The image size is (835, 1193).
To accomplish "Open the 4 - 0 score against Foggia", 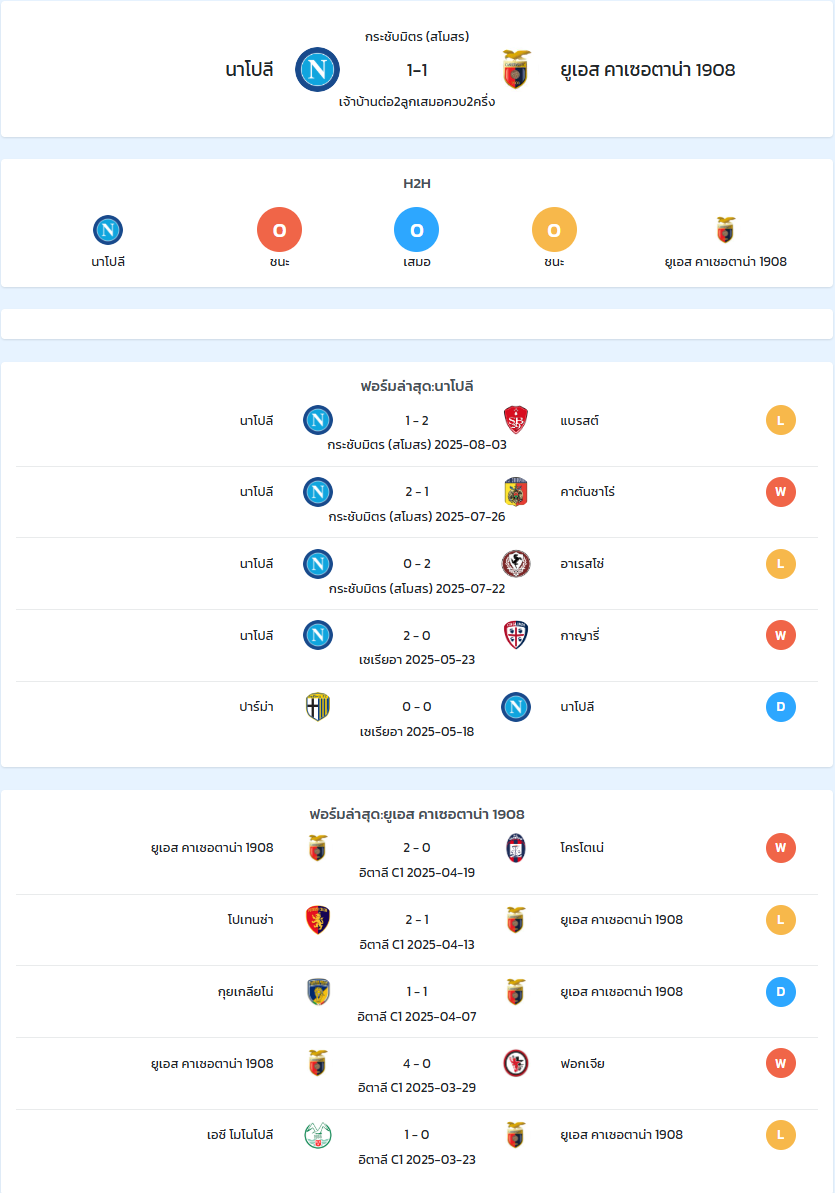I will [x=417, y=1064].
